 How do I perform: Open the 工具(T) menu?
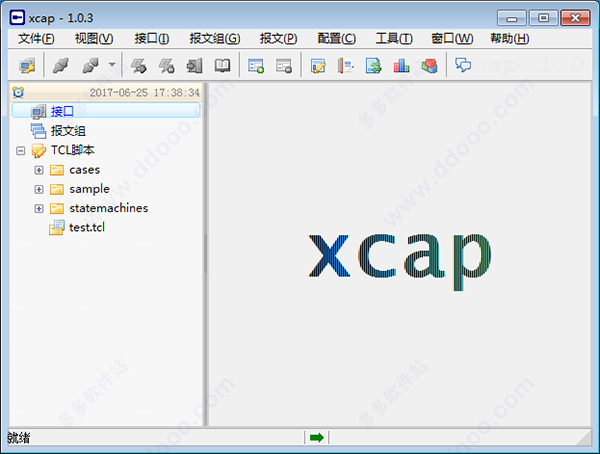[394, 38]
